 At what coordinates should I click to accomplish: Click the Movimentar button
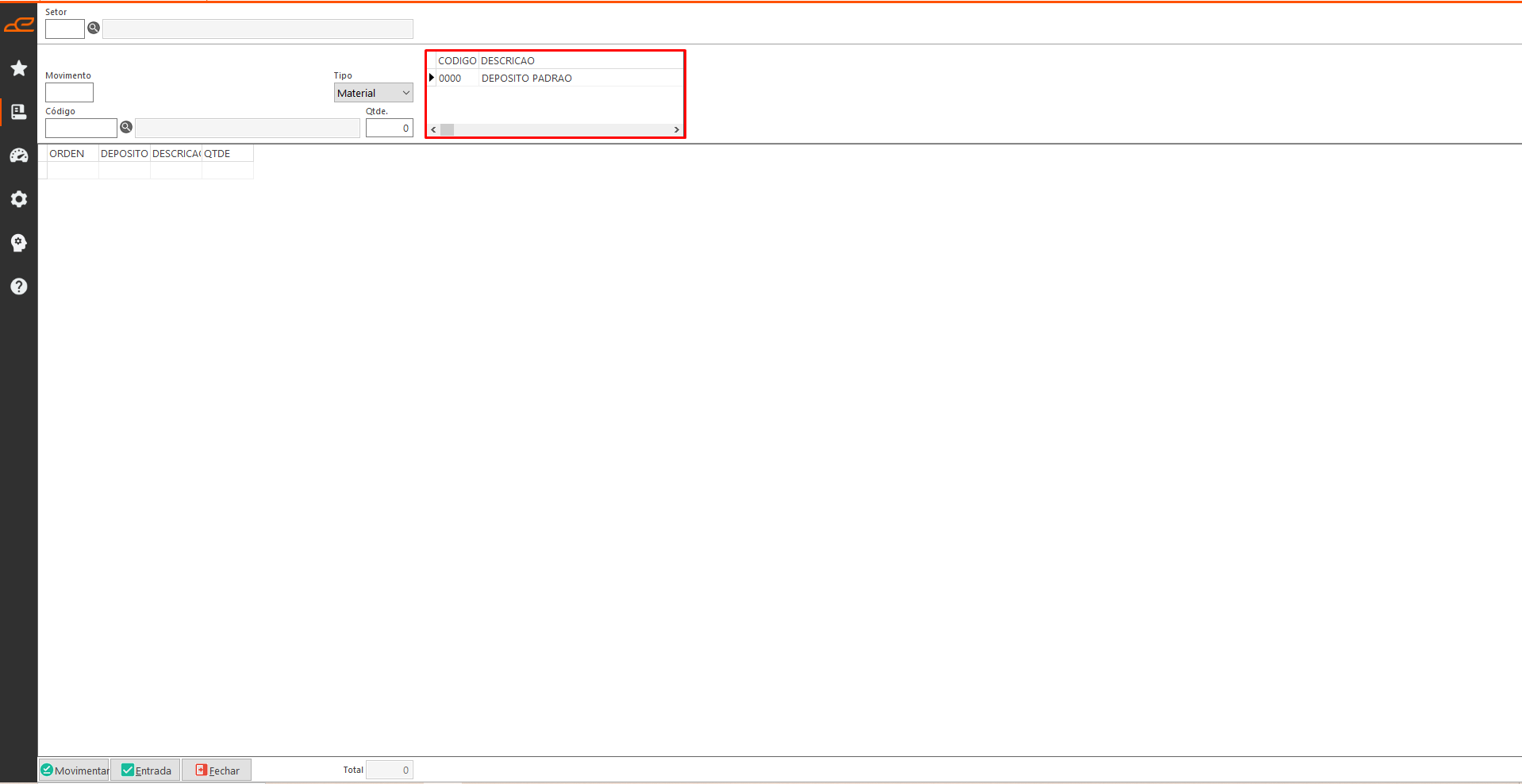pos(75,770)
